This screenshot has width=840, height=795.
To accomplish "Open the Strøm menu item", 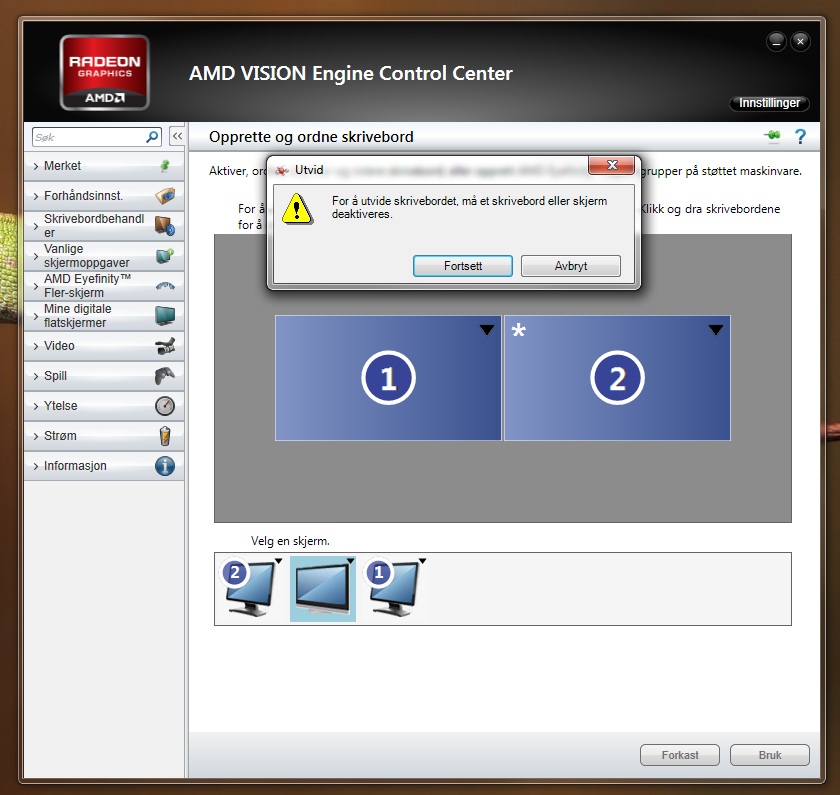I will 104,436.
